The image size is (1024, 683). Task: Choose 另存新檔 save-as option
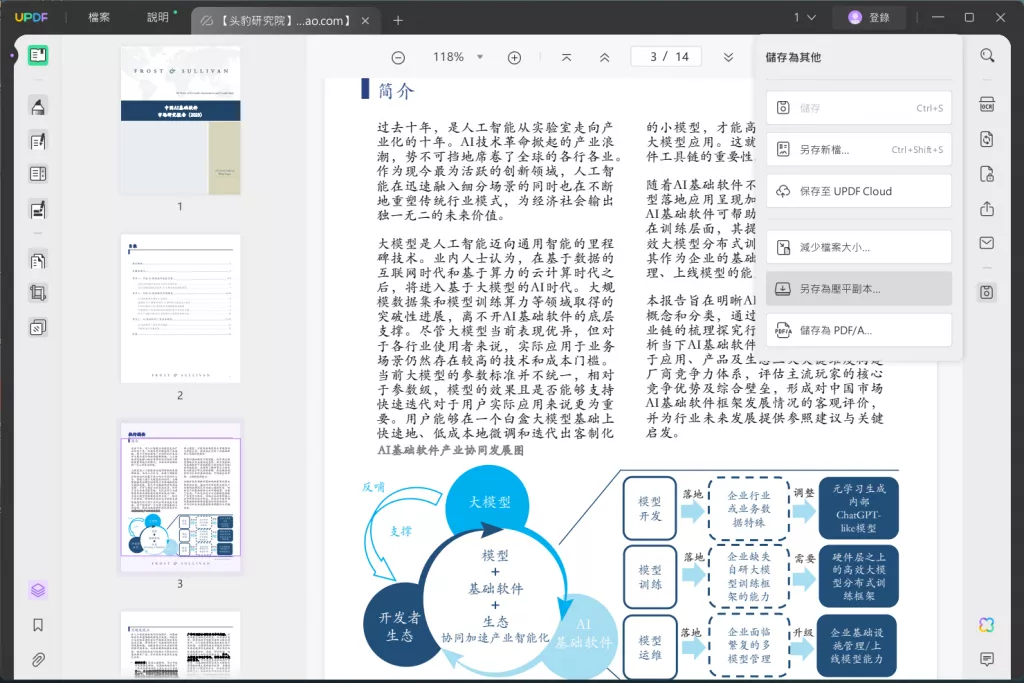tap(858, 150)
